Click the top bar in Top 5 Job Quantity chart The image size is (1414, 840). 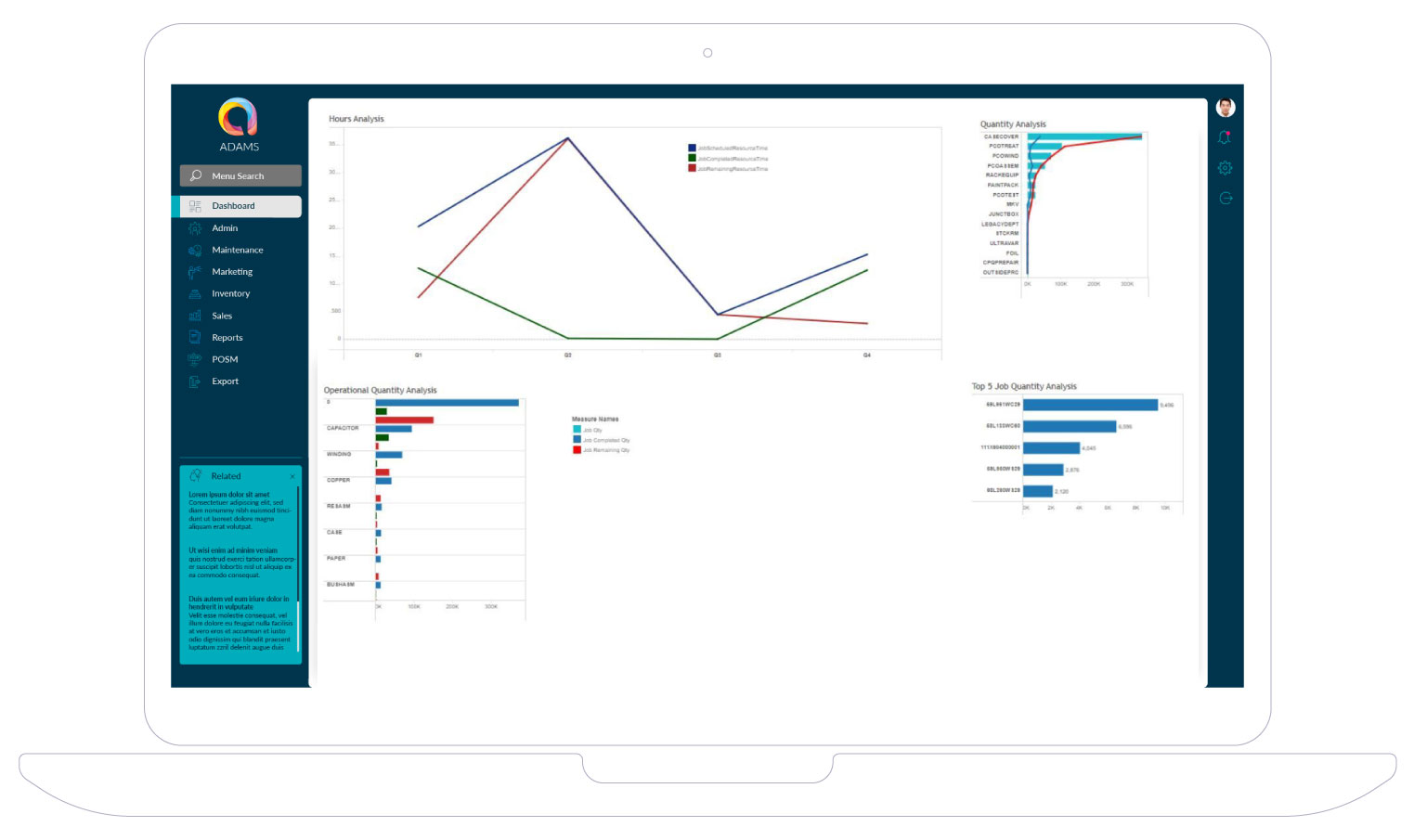coord(1090,405)
